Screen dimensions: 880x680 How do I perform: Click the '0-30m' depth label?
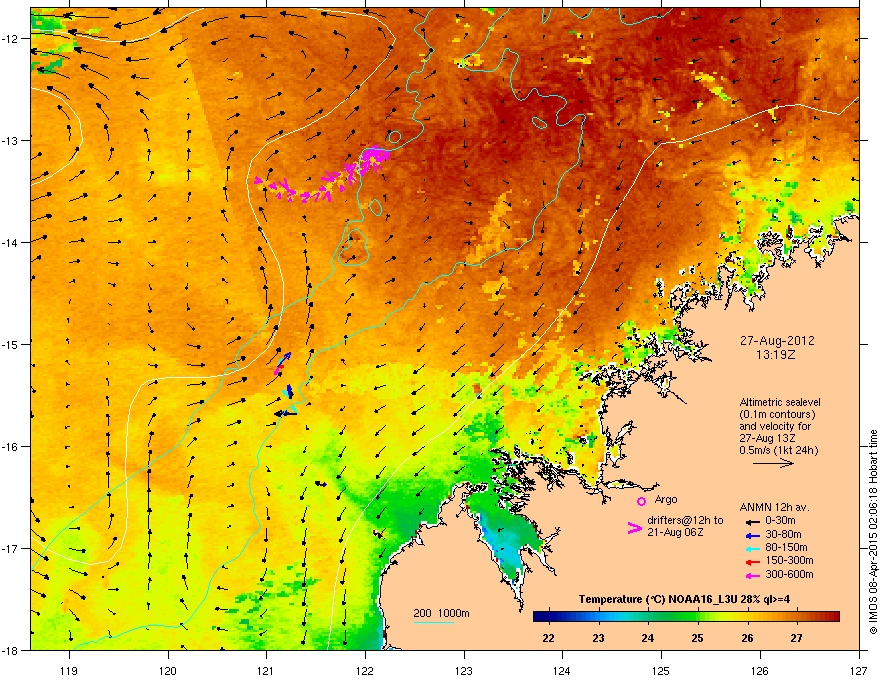[x=780, y=521]
